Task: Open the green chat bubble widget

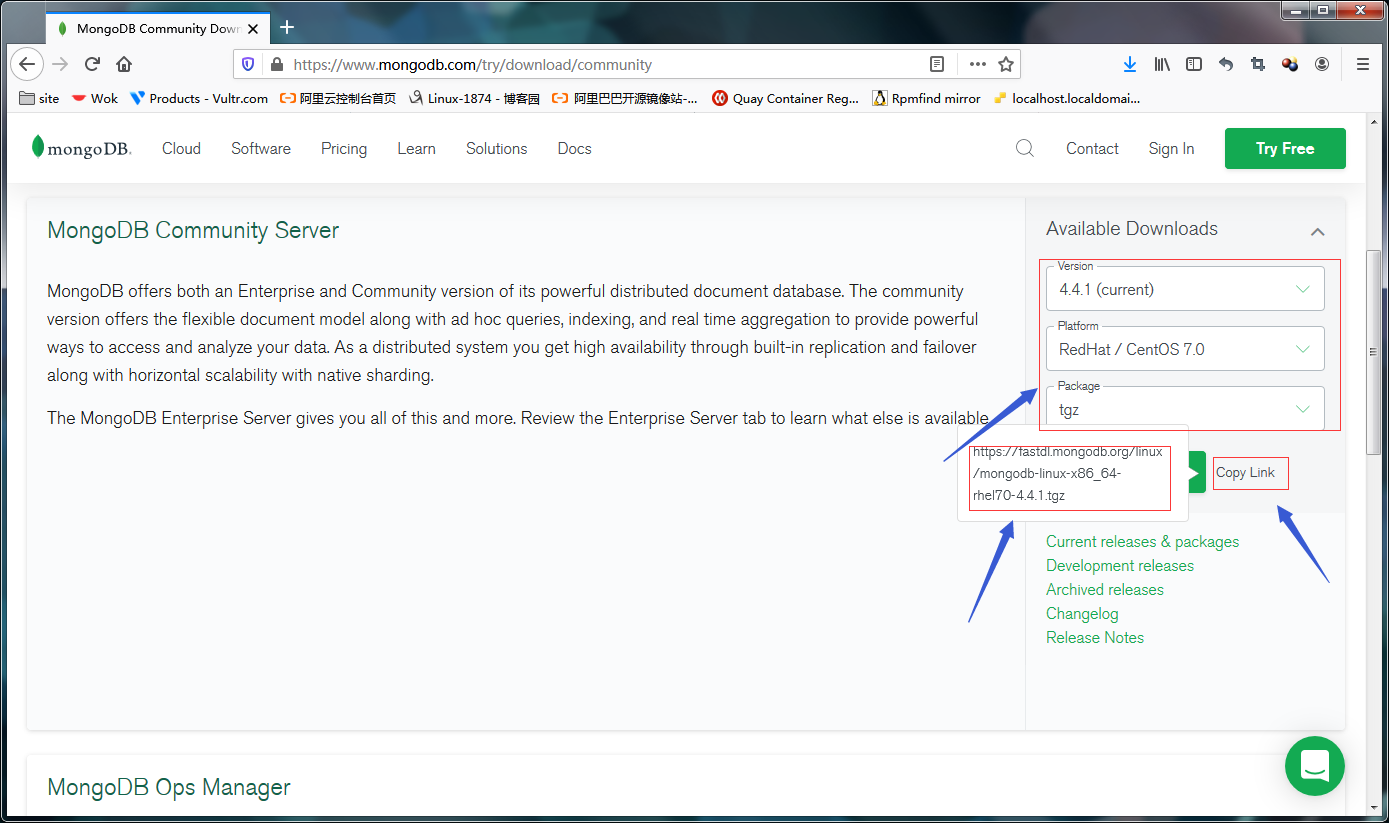Action: (1315, 766)
